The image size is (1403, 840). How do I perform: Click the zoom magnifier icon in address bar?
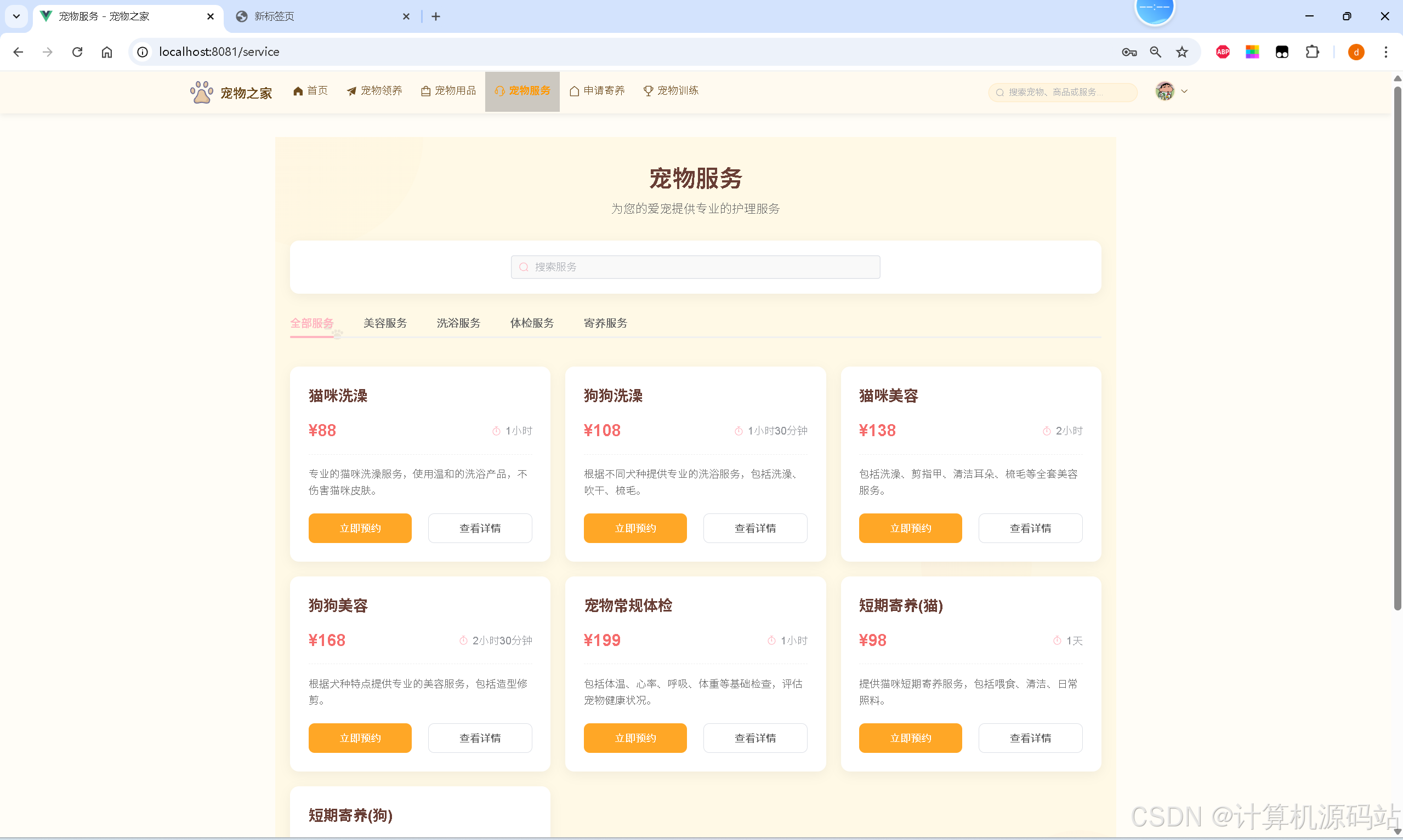pyautogui.click(x=1156, y=52)
